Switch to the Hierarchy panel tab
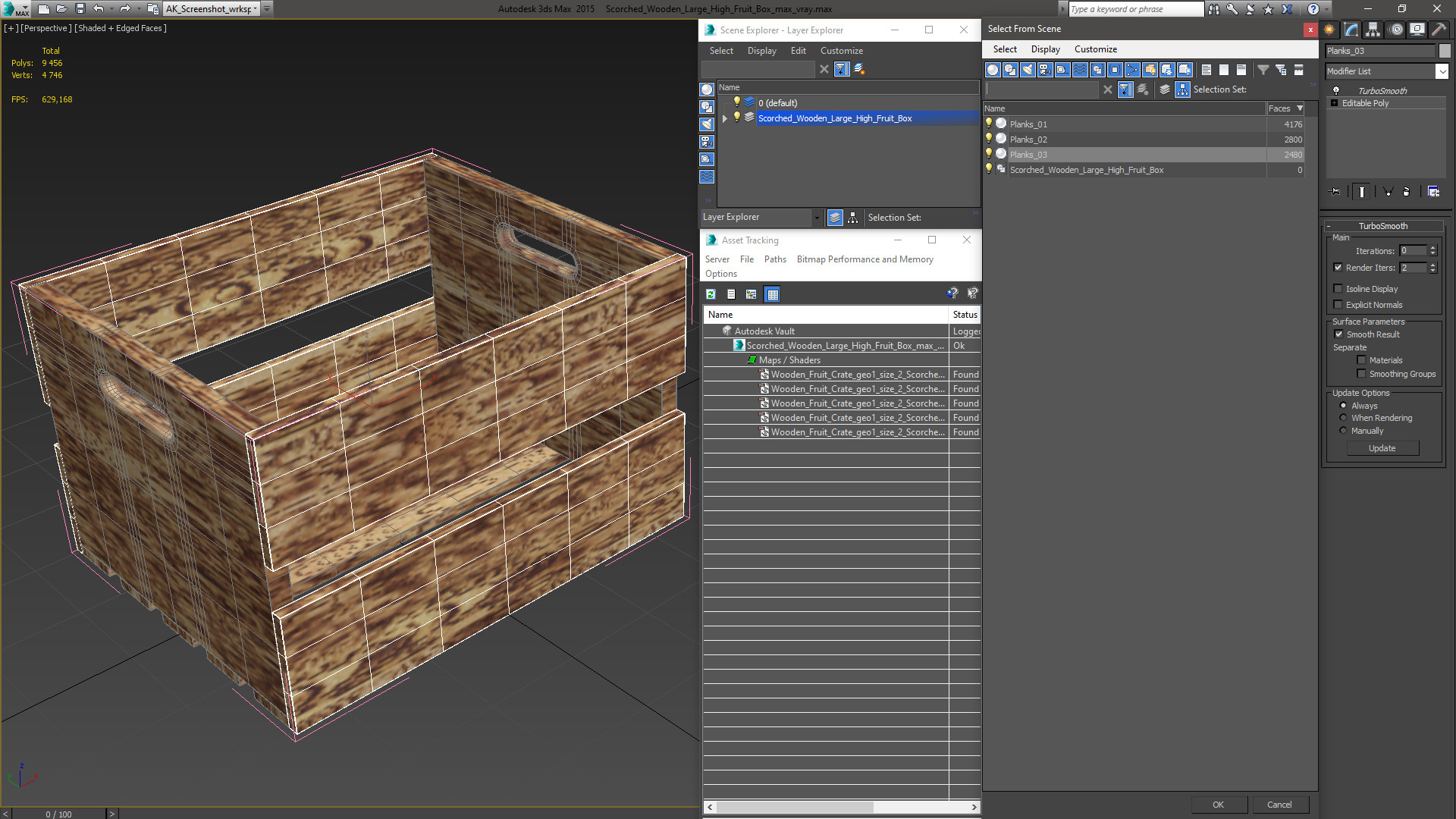 point(1373,30)
